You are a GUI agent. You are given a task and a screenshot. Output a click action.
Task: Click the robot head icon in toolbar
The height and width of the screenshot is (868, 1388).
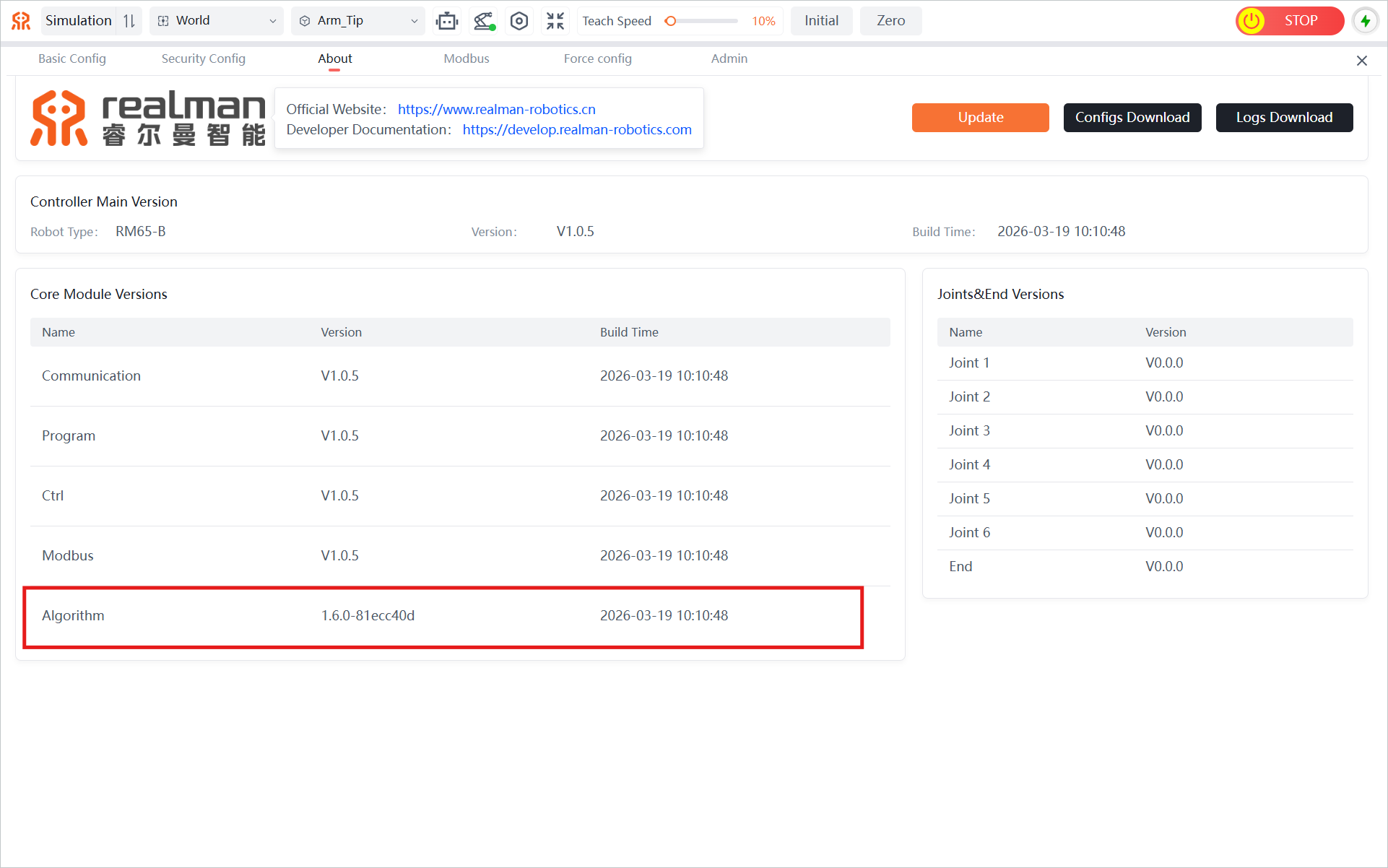coord(447,21)
